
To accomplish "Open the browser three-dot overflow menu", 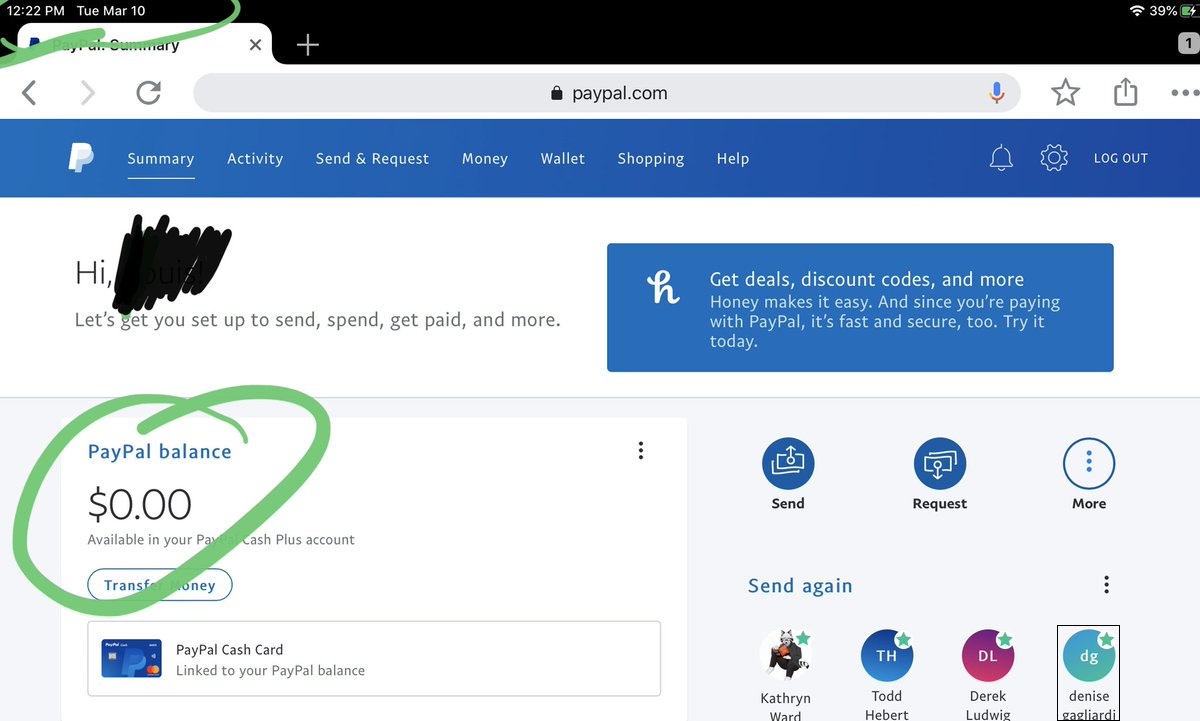I will (1185, 93).
